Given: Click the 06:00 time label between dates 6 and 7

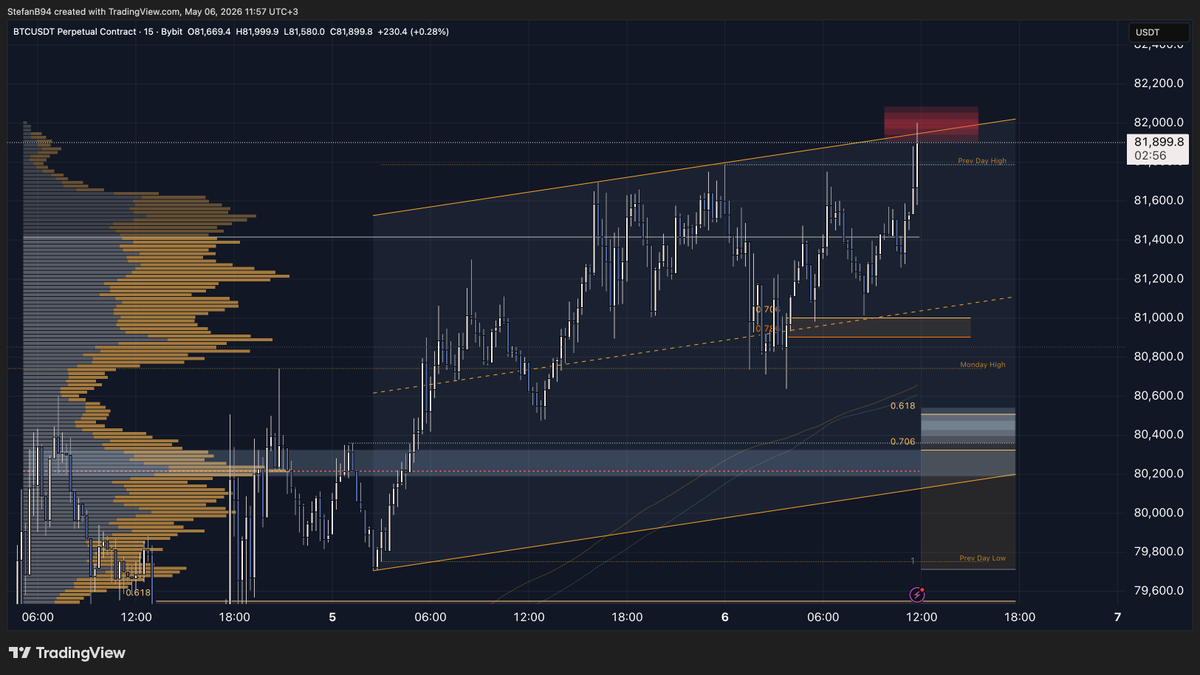Looking at the screenshot, I should pos(823,618).
